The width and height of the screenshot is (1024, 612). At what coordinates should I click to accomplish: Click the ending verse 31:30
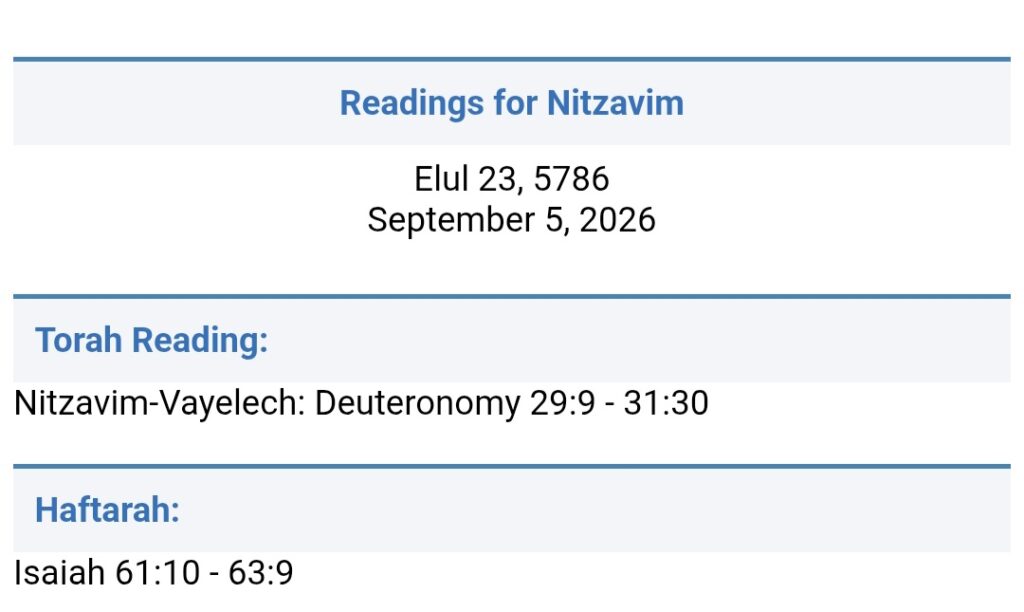(x=665, y=402)
